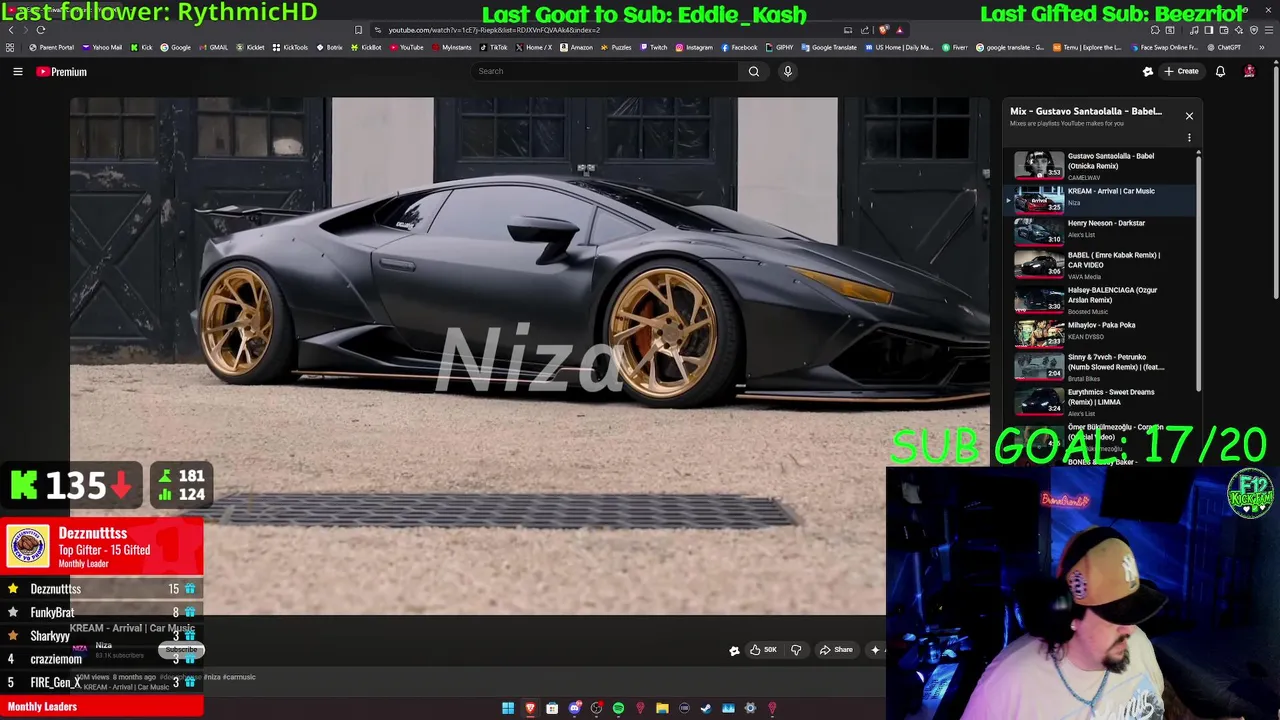Dislike the video with thumbs down

[796, 650]
